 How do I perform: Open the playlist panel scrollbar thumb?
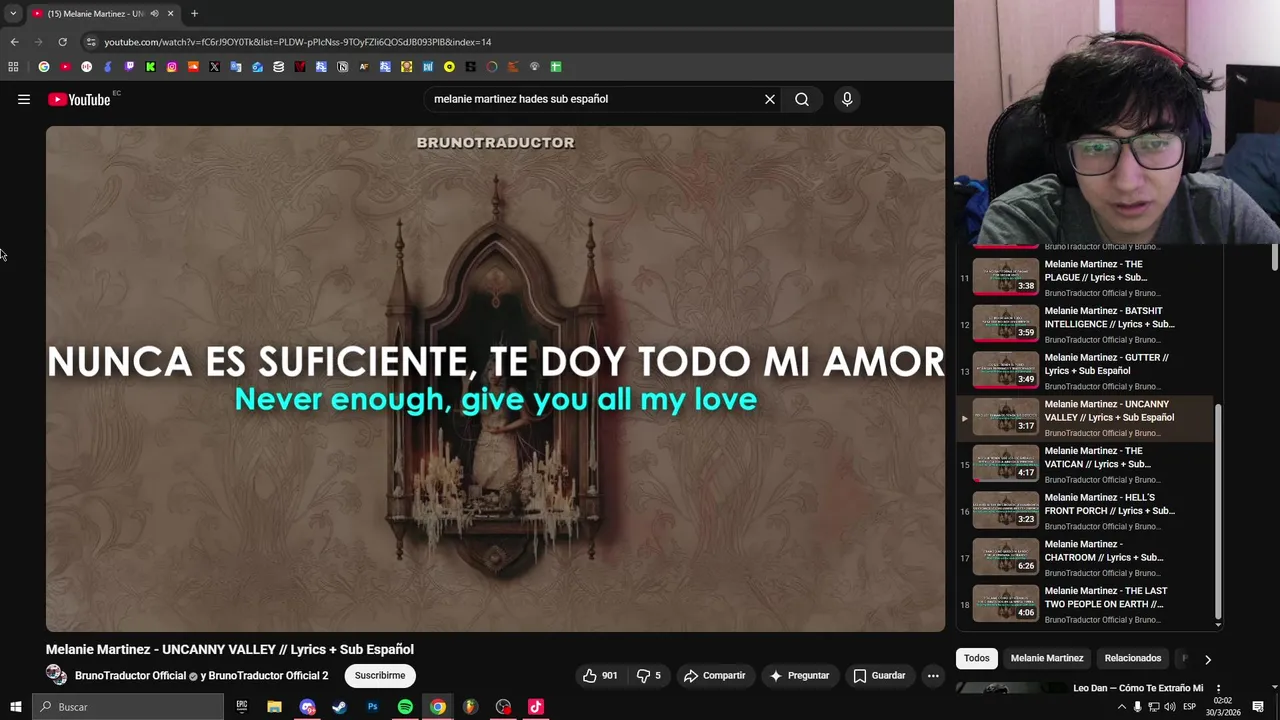tap(1218, 511)
